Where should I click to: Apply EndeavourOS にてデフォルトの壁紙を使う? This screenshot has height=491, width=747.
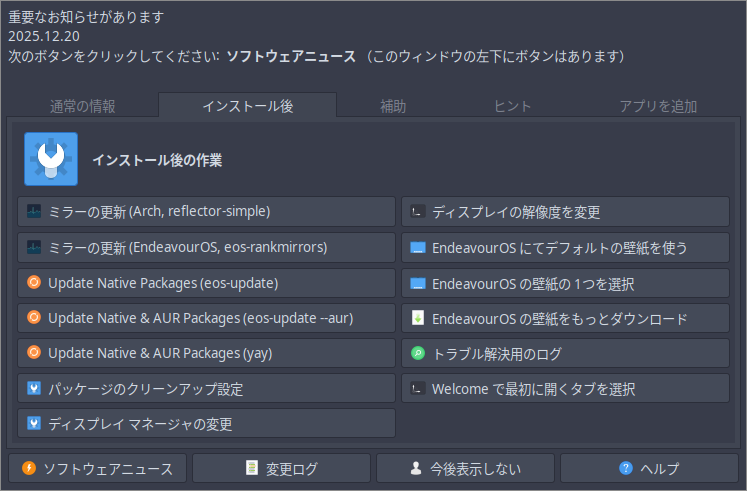pyautogui.click(x=565, y=248)
